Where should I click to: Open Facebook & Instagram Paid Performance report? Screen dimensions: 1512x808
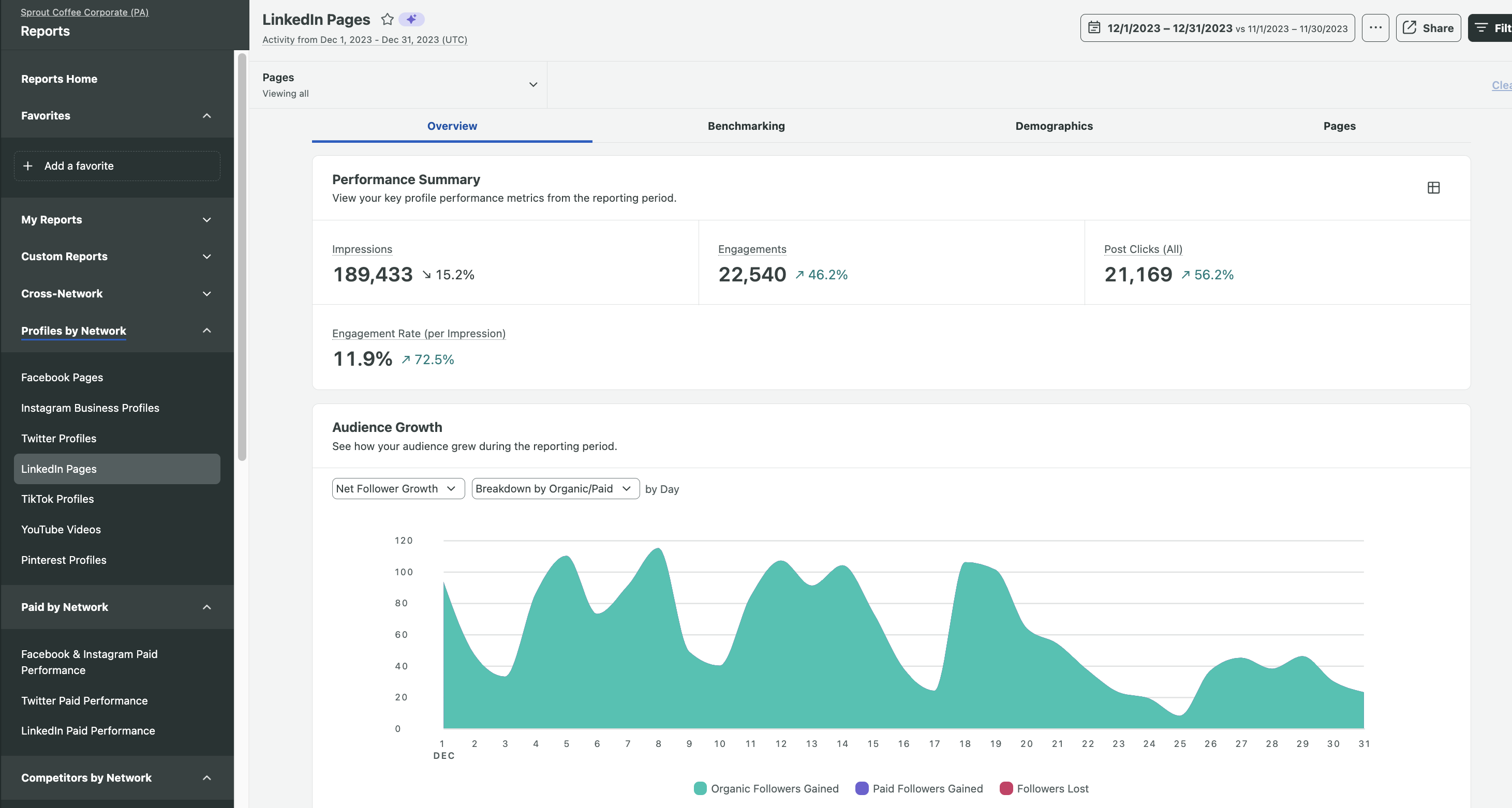click(89, 662)
